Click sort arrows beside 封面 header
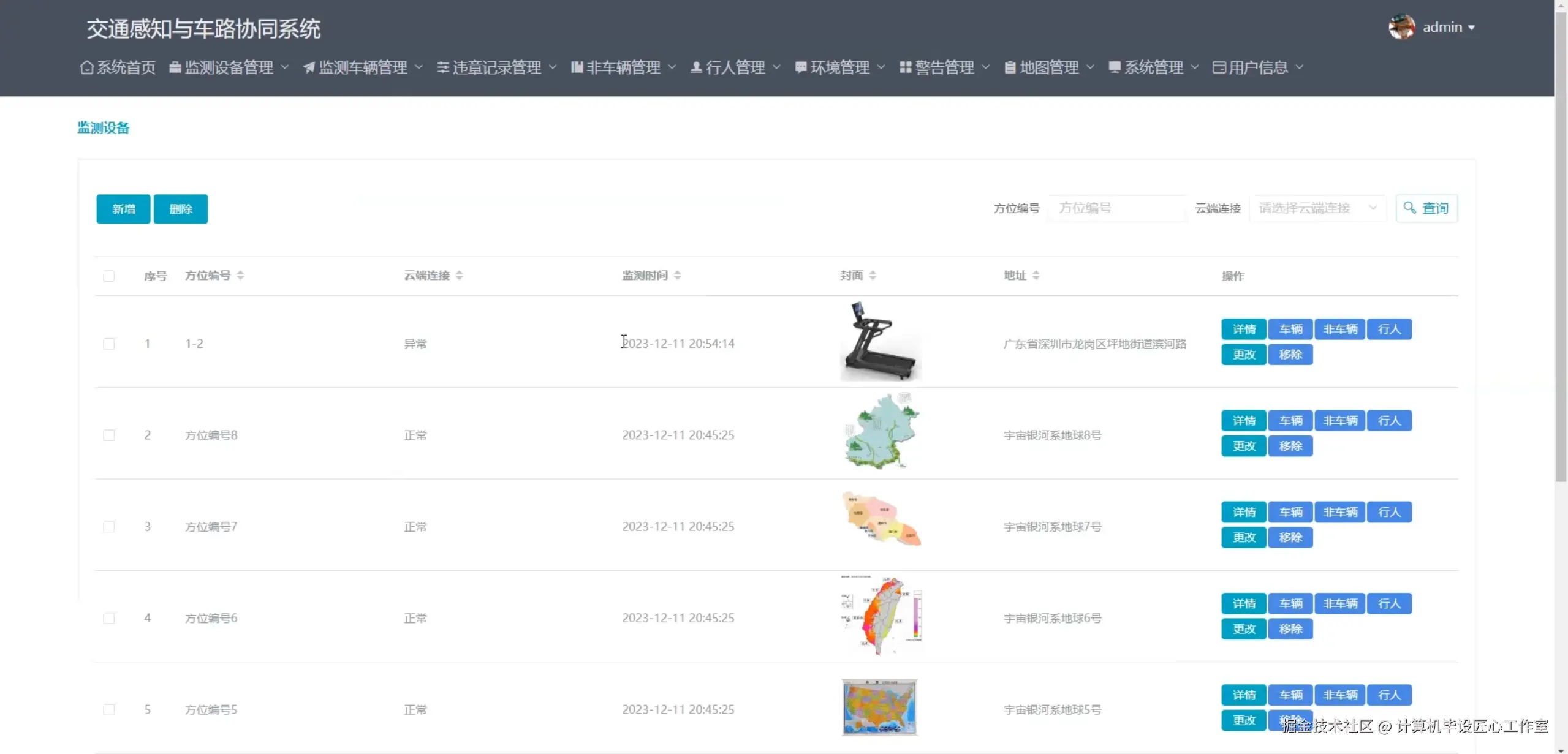 (x=873, y=276)
